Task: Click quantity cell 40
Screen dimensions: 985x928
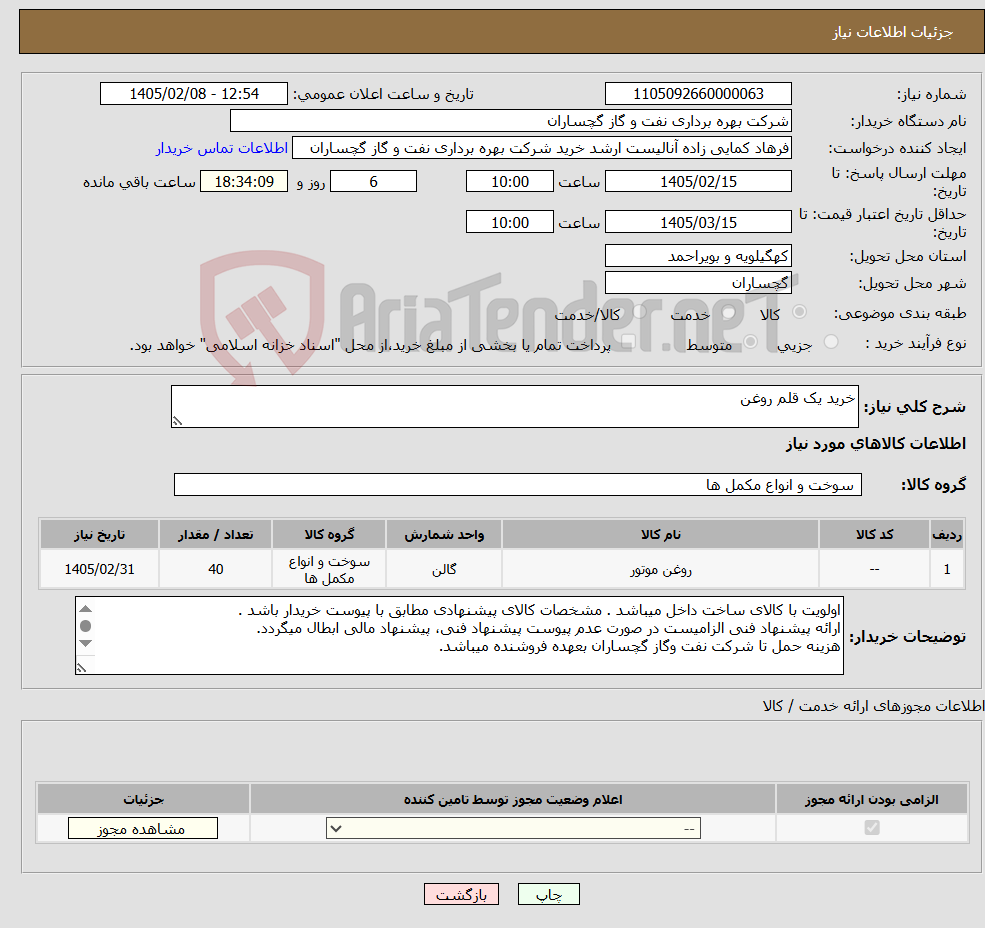Action: tap(215, 569)
